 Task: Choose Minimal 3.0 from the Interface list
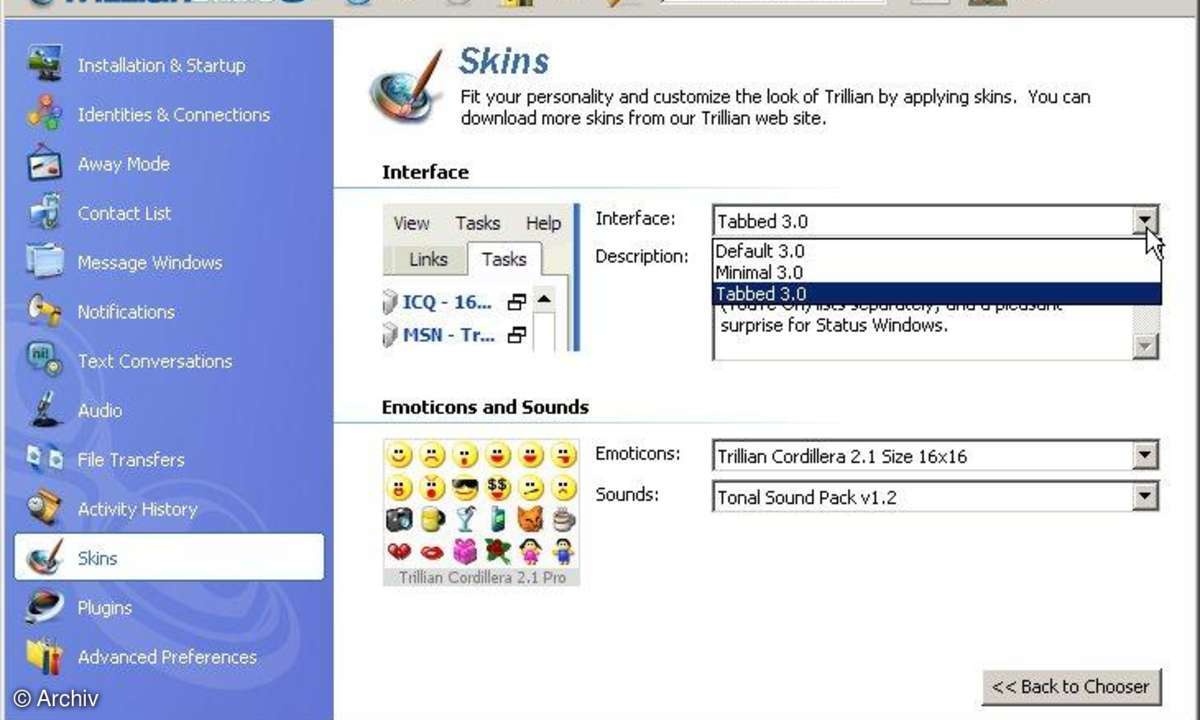(937, 272)
